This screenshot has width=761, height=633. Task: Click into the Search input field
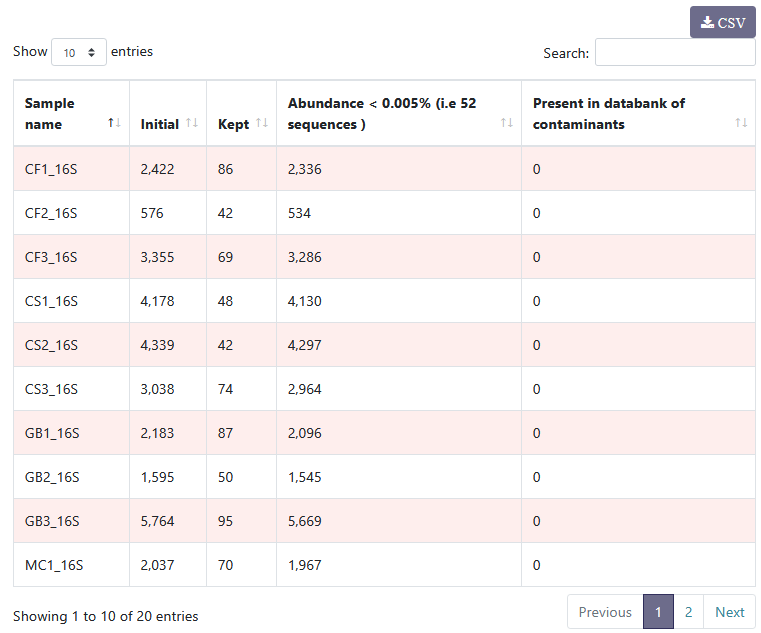(674, 52)
